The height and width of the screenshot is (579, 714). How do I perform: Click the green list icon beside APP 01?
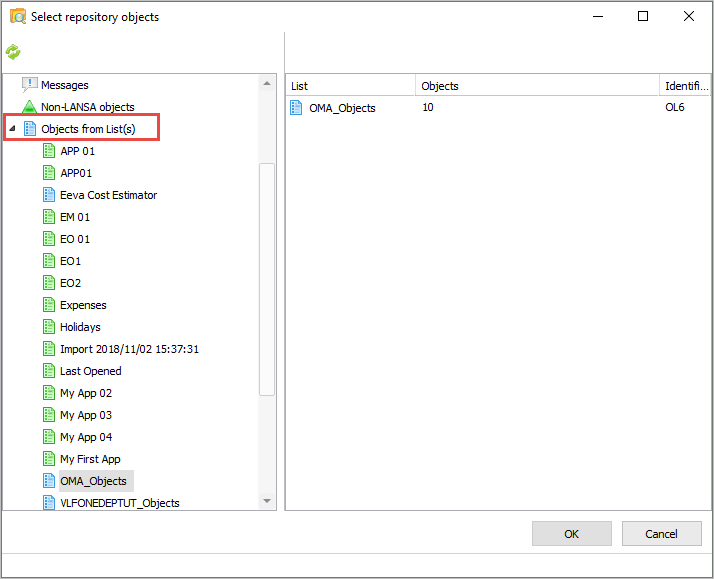tap(49, 151)
